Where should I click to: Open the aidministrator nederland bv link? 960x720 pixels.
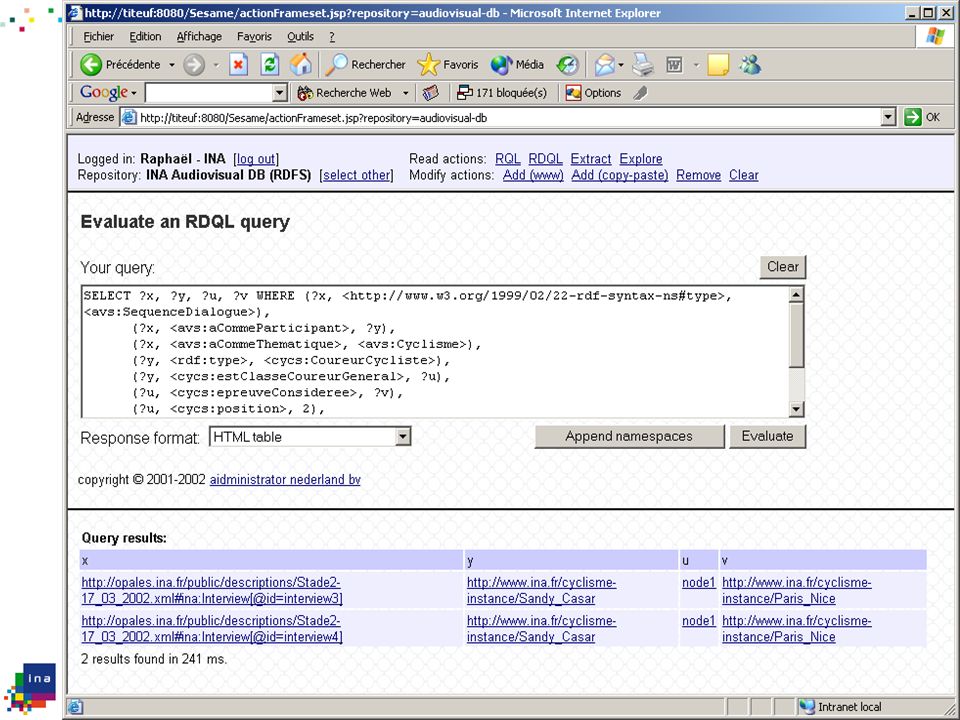click(x=285, y=480)
